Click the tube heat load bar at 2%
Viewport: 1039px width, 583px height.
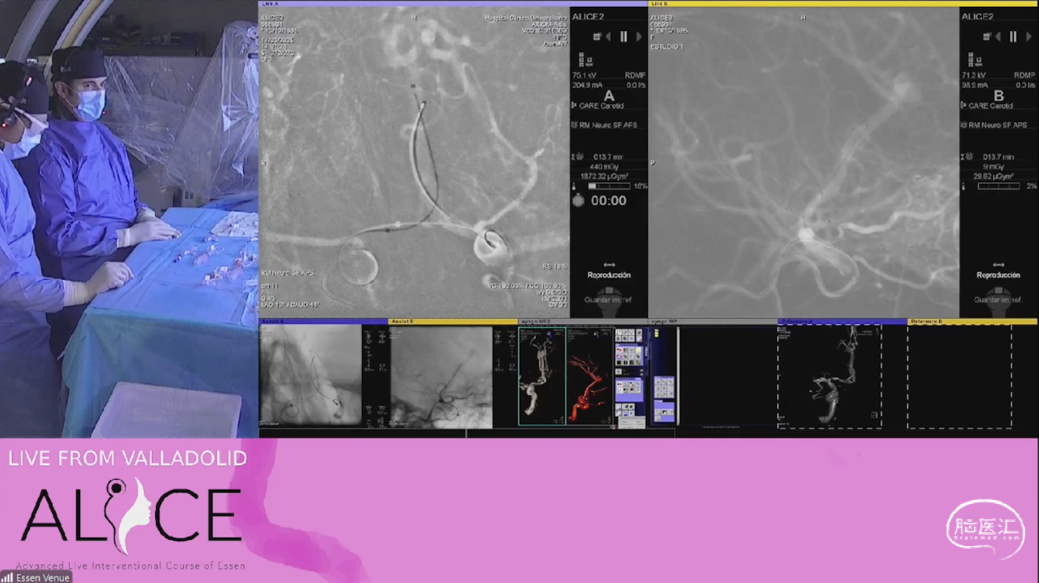pos(999,186)
